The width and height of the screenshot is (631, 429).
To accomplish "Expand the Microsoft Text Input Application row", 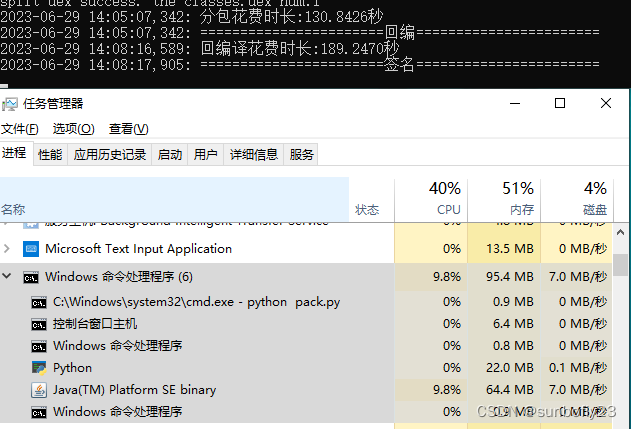I will (x=7, y=249).
